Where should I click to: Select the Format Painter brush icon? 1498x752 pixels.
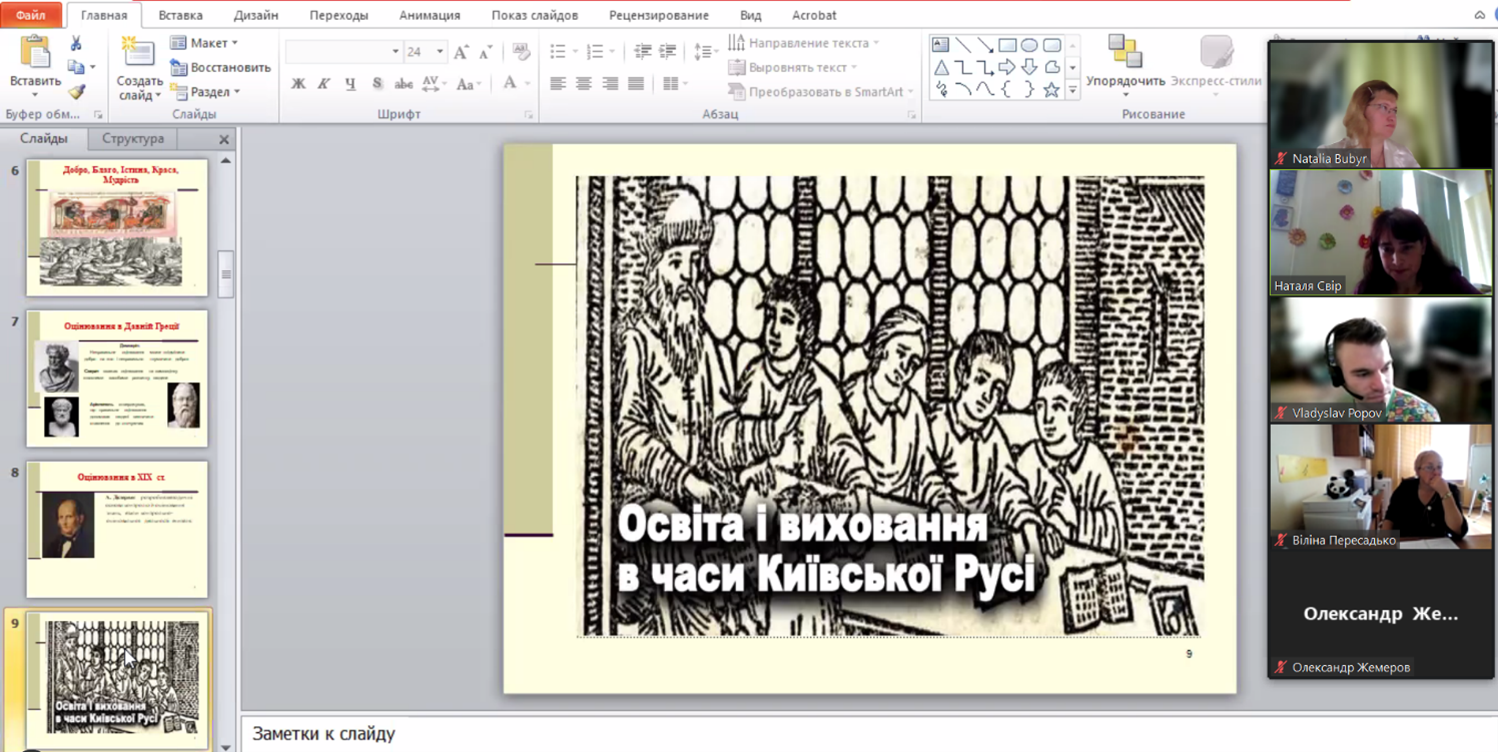click(x=76, y=92)
